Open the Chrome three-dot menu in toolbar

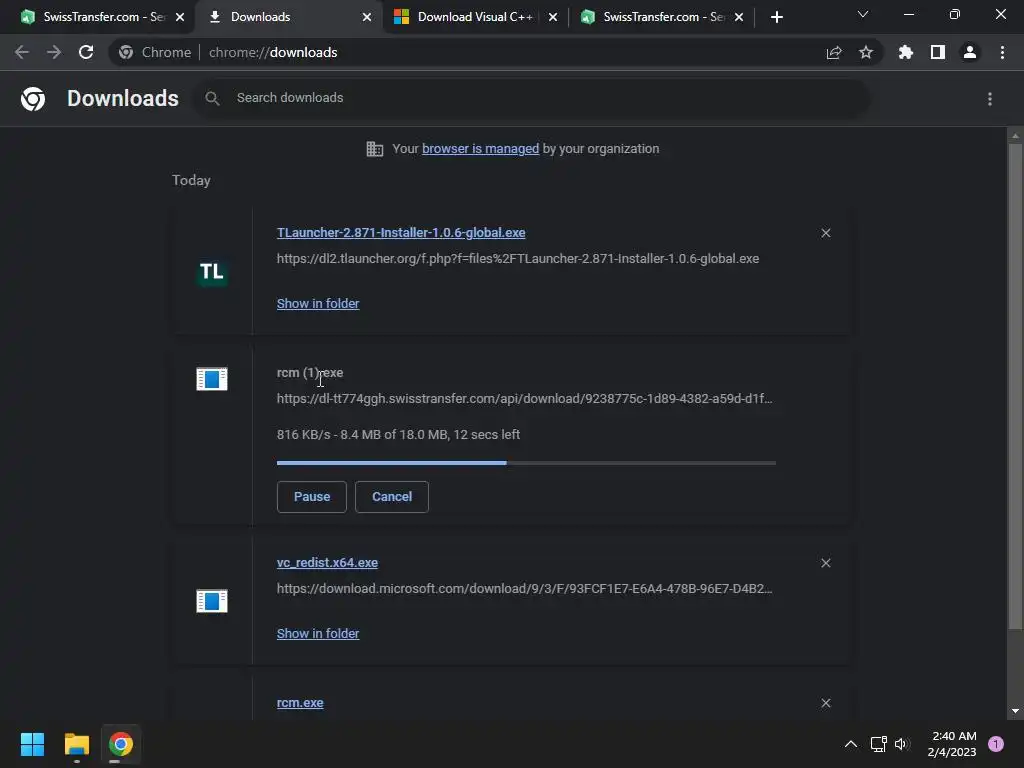1002,52
